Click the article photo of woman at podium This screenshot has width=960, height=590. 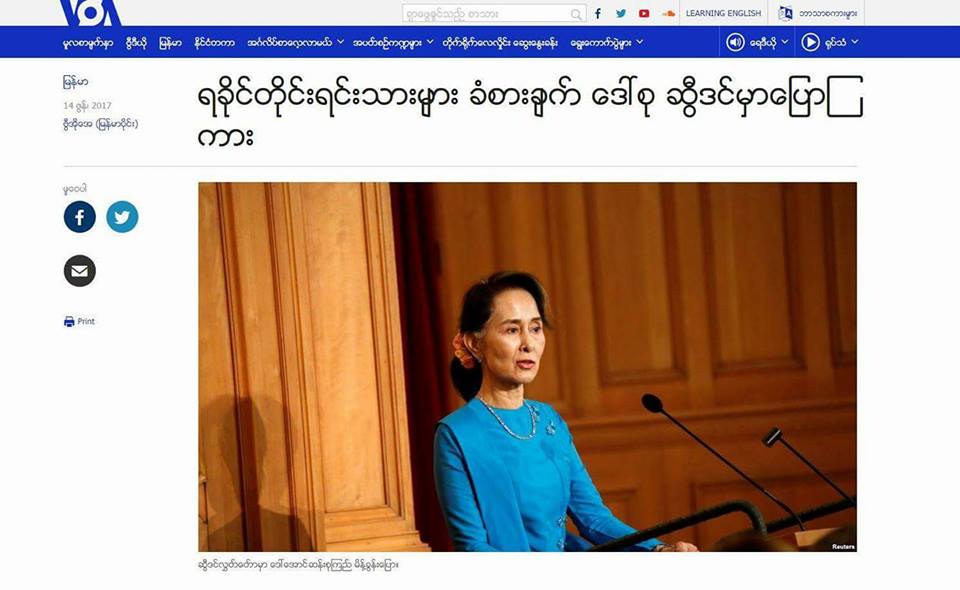tap(527, 367)
